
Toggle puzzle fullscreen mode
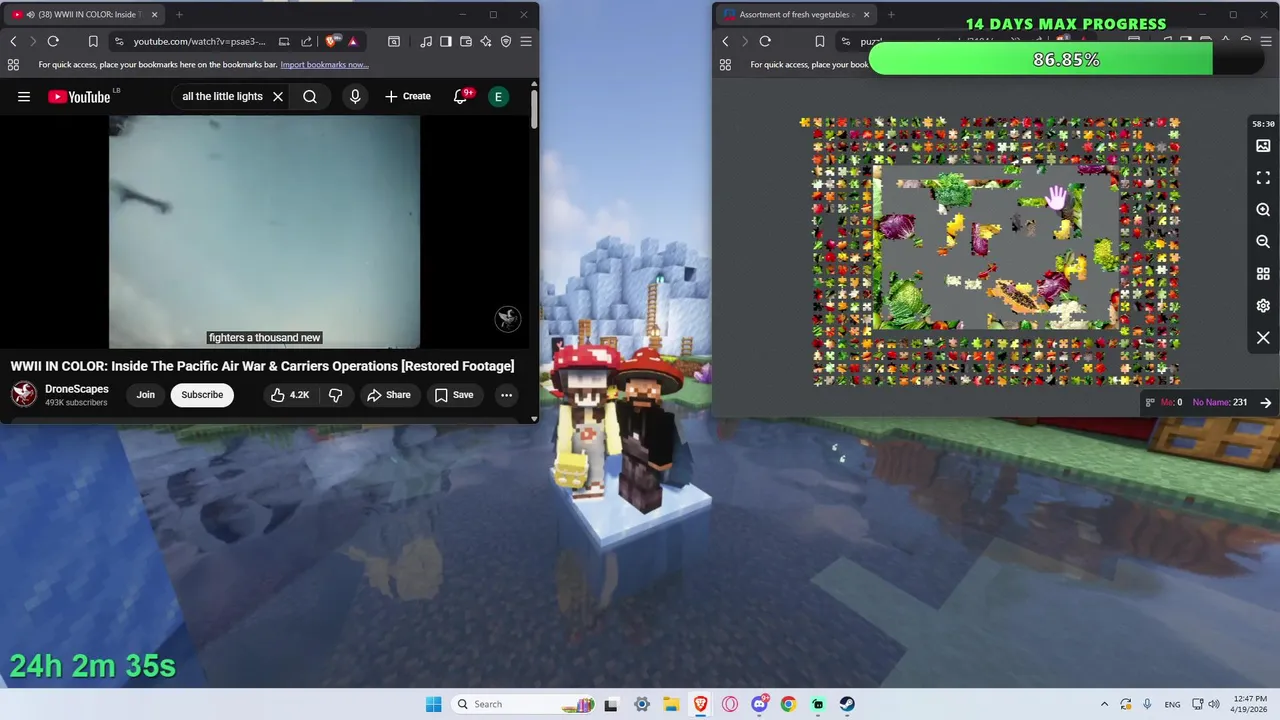click(x=1263, y=178)
